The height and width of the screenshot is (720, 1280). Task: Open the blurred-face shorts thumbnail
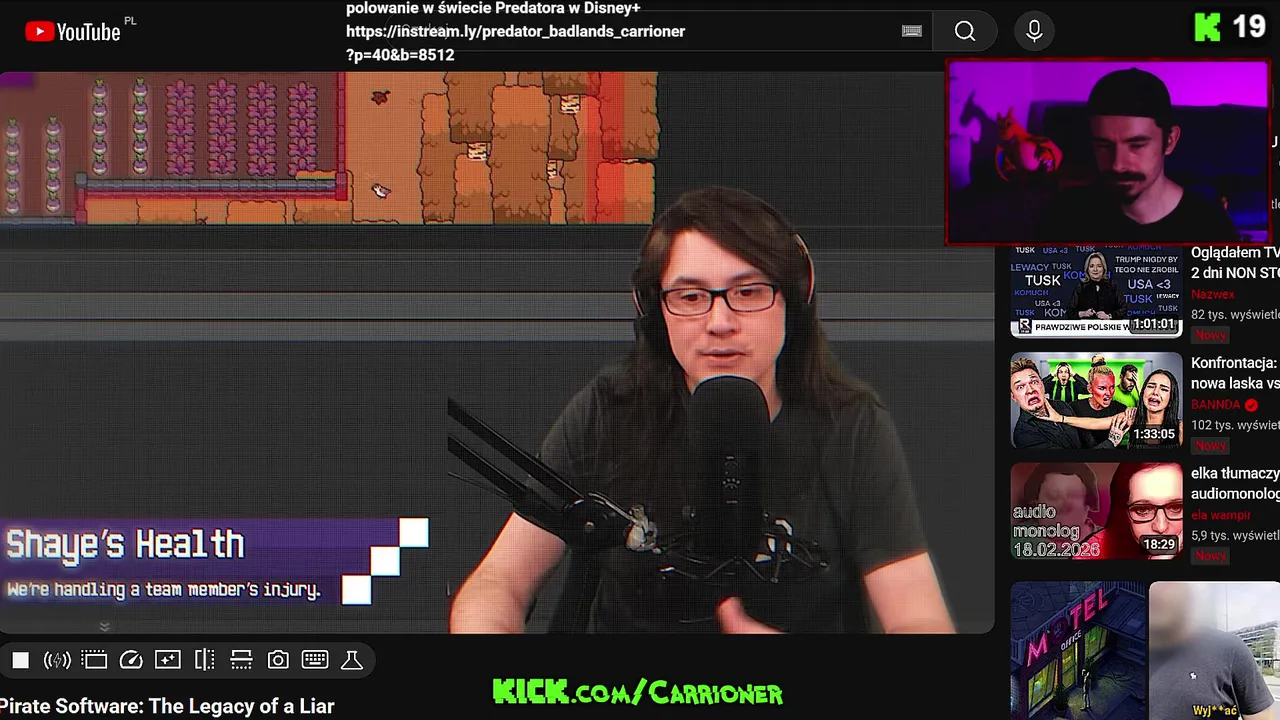pyautogui.click(x=1214, y=651)
